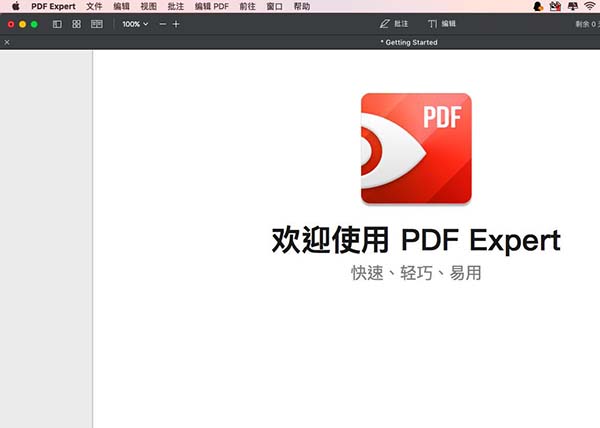
Task: Close the Getting Started tab
Action: coord(7,42)
